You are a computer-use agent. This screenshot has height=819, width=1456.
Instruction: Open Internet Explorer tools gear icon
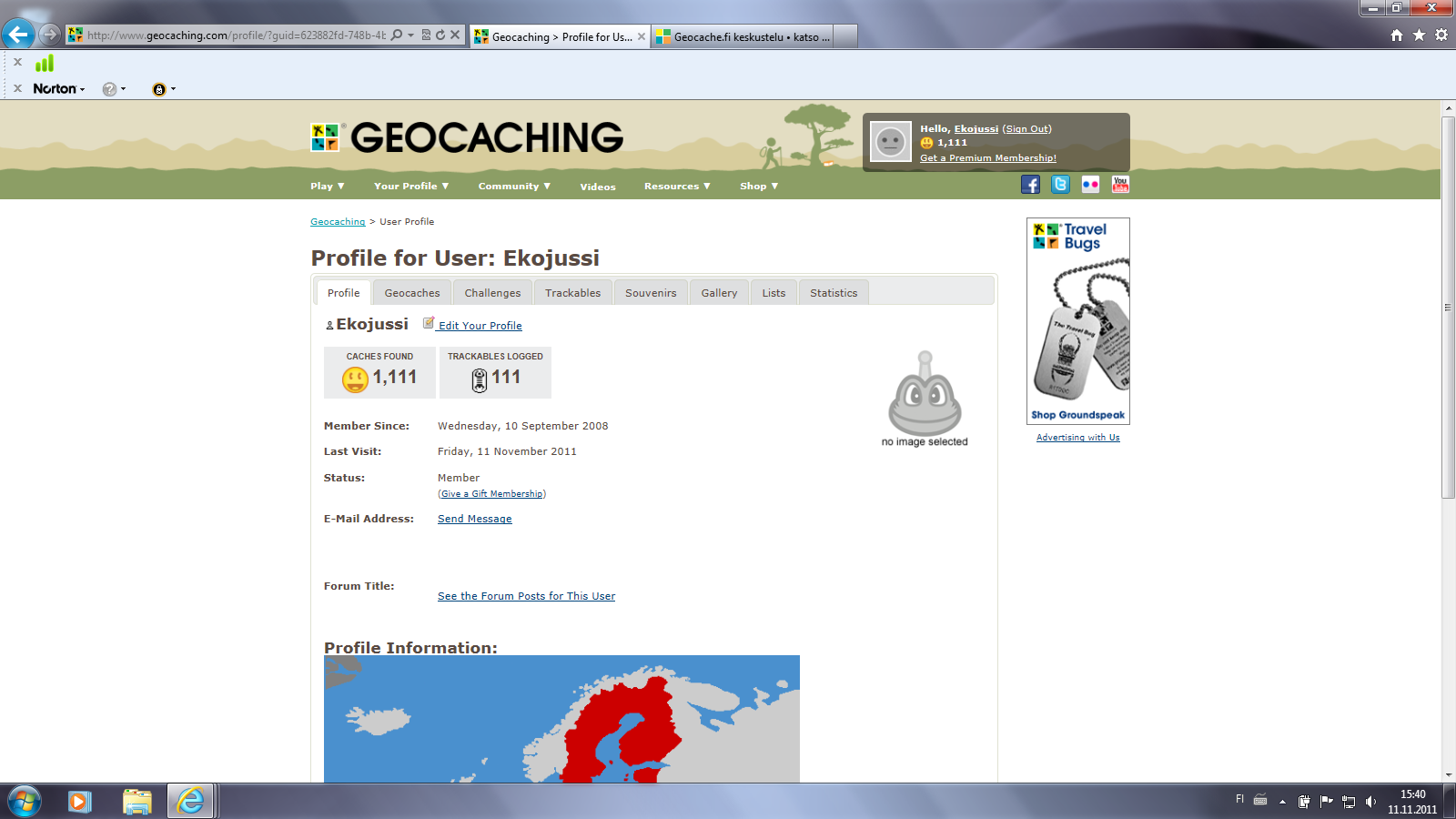(1441, 35)
